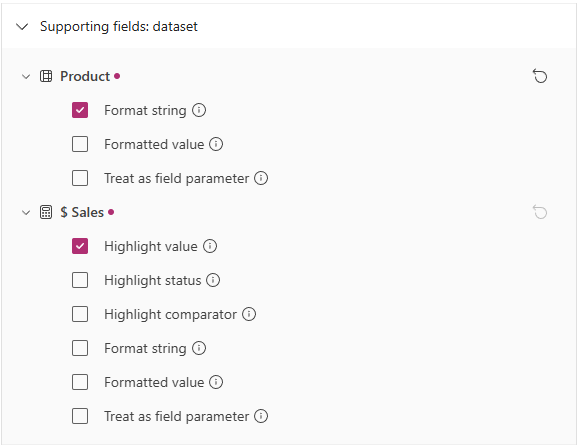Open info icon next to Highlight status

click(x=213, y=280)
